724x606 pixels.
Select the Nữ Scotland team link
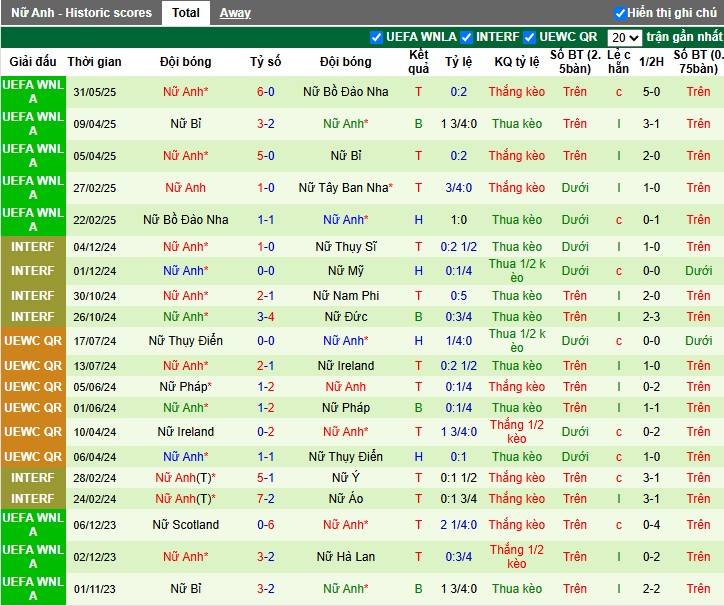pyautogui.click(x=186, y=525)
